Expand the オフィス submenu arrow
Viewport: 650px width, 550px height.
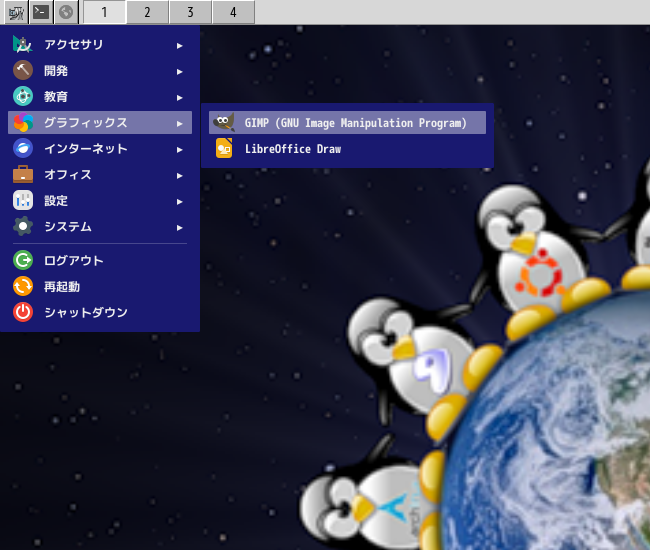point(179,175)
